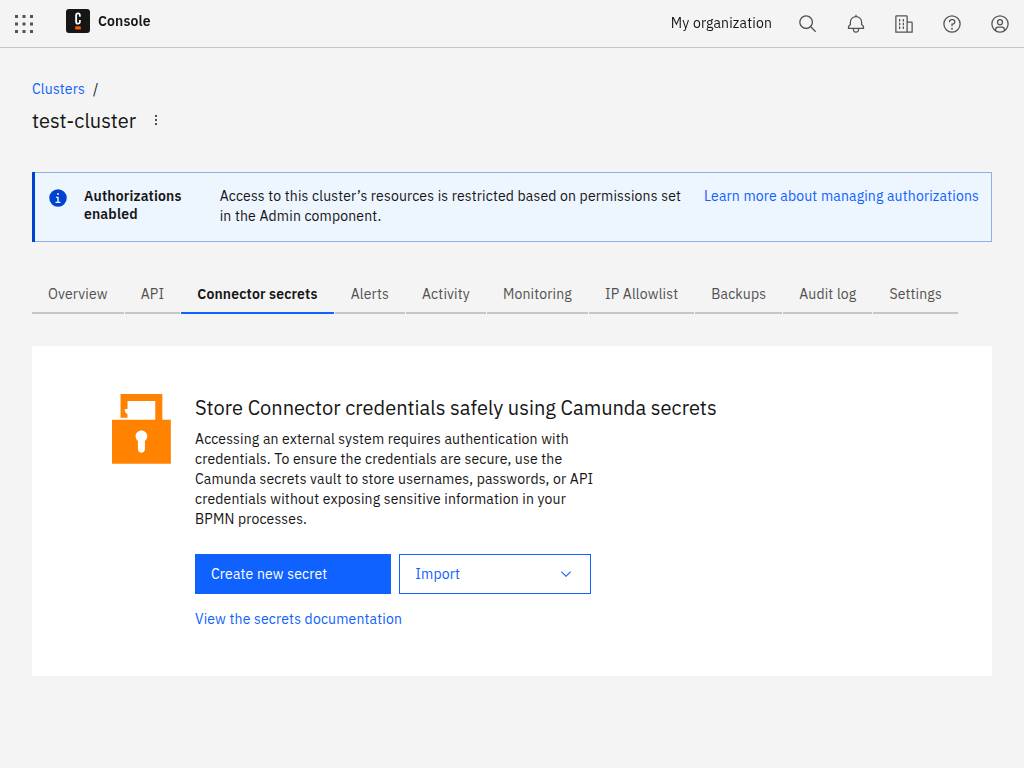Expand the Import dropdown
1024x768 pixels.
pyautogui.click(x=495, y=574)
